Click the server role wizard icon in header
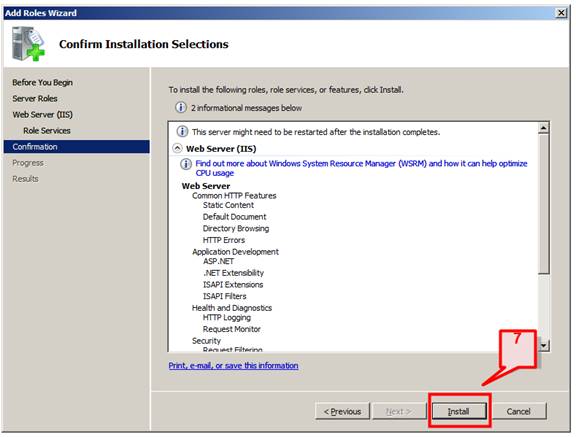This screenshot has width=576, height=437. pos(28,44)
